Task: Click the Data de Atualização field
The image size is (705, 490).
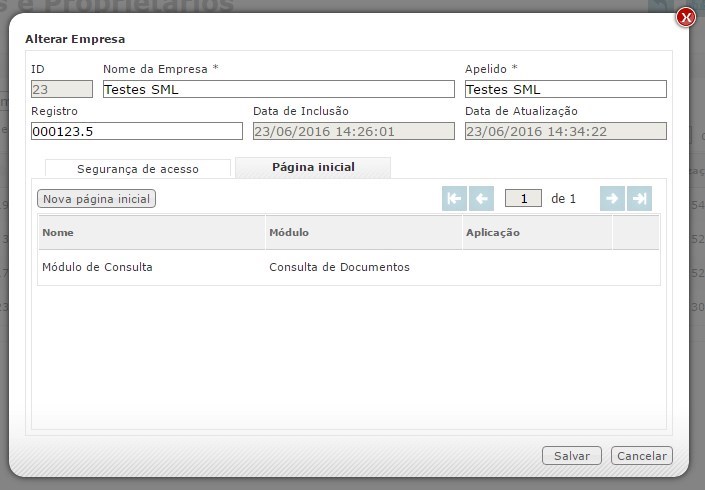Action: (565, 131)
